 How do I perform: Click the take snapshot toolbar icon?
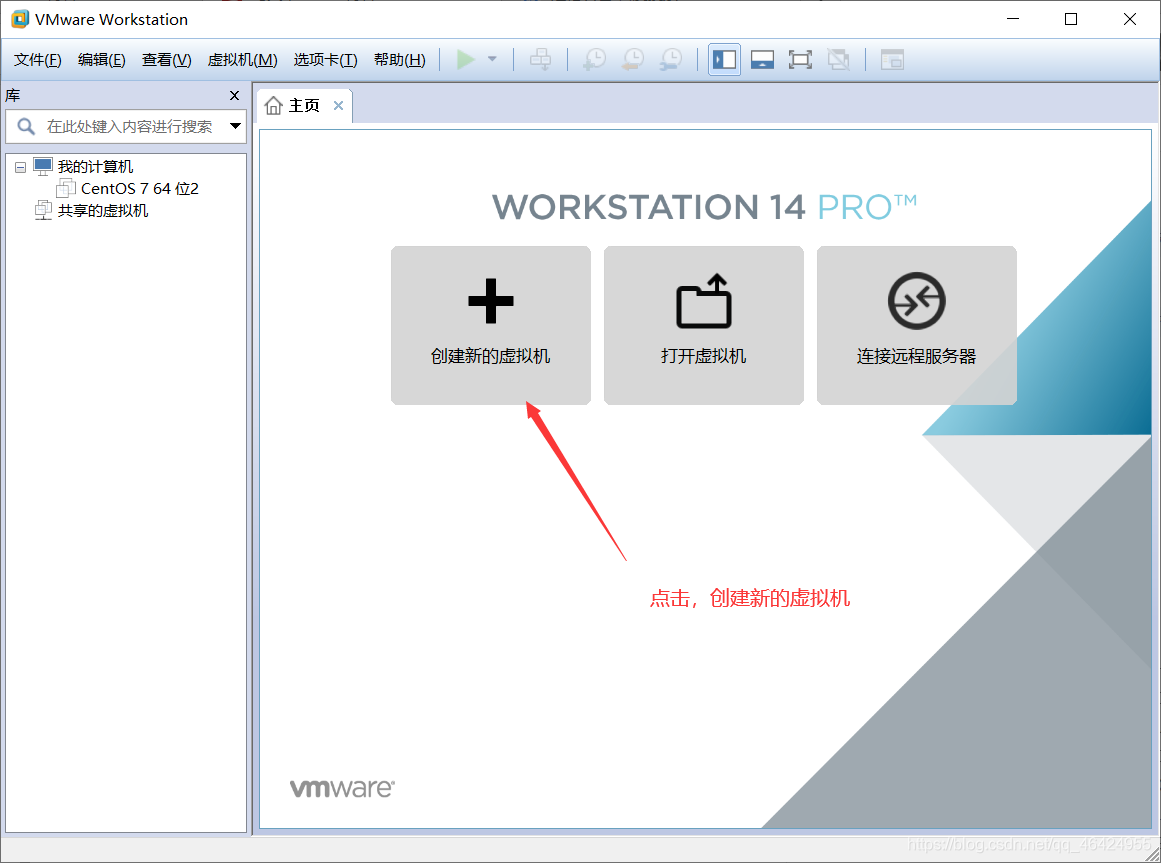[x=595, y=59]
